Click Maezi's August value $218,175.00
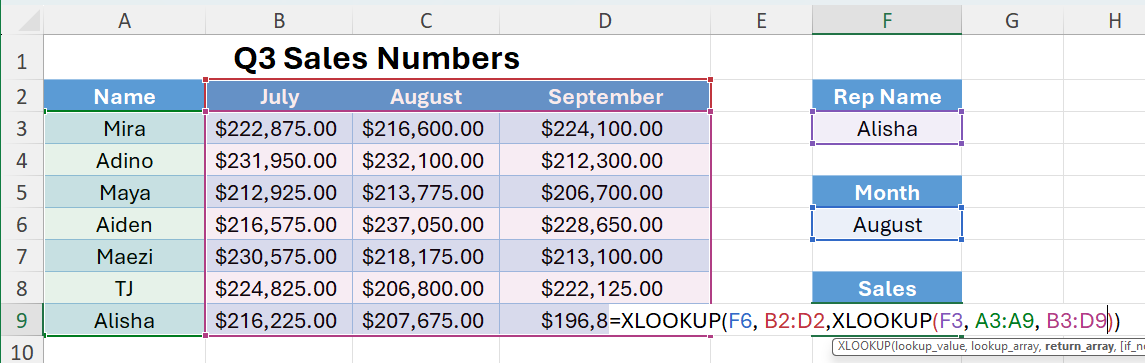Viewport: 1145px width, 363px height. pyautogui.click(x=426, y=256)
